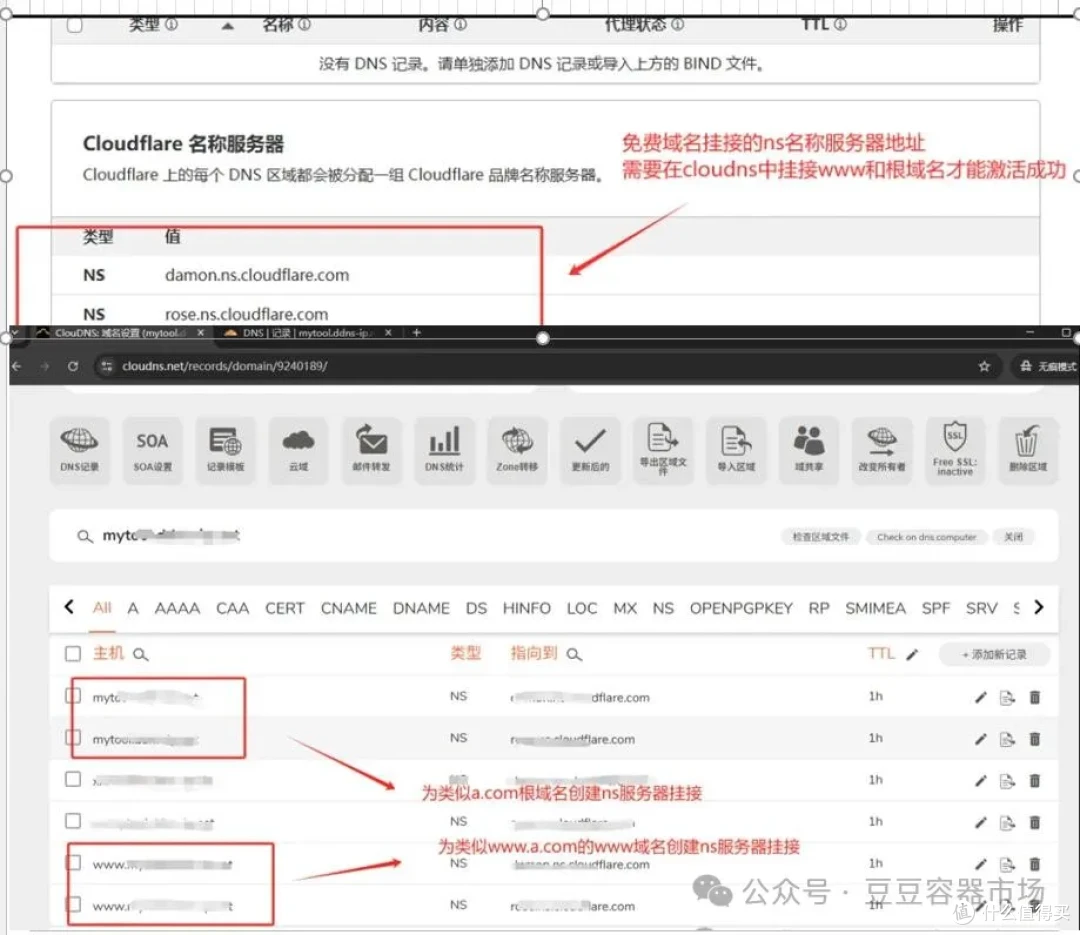Click the sort arrow beside 名称 column

(227, 26)
